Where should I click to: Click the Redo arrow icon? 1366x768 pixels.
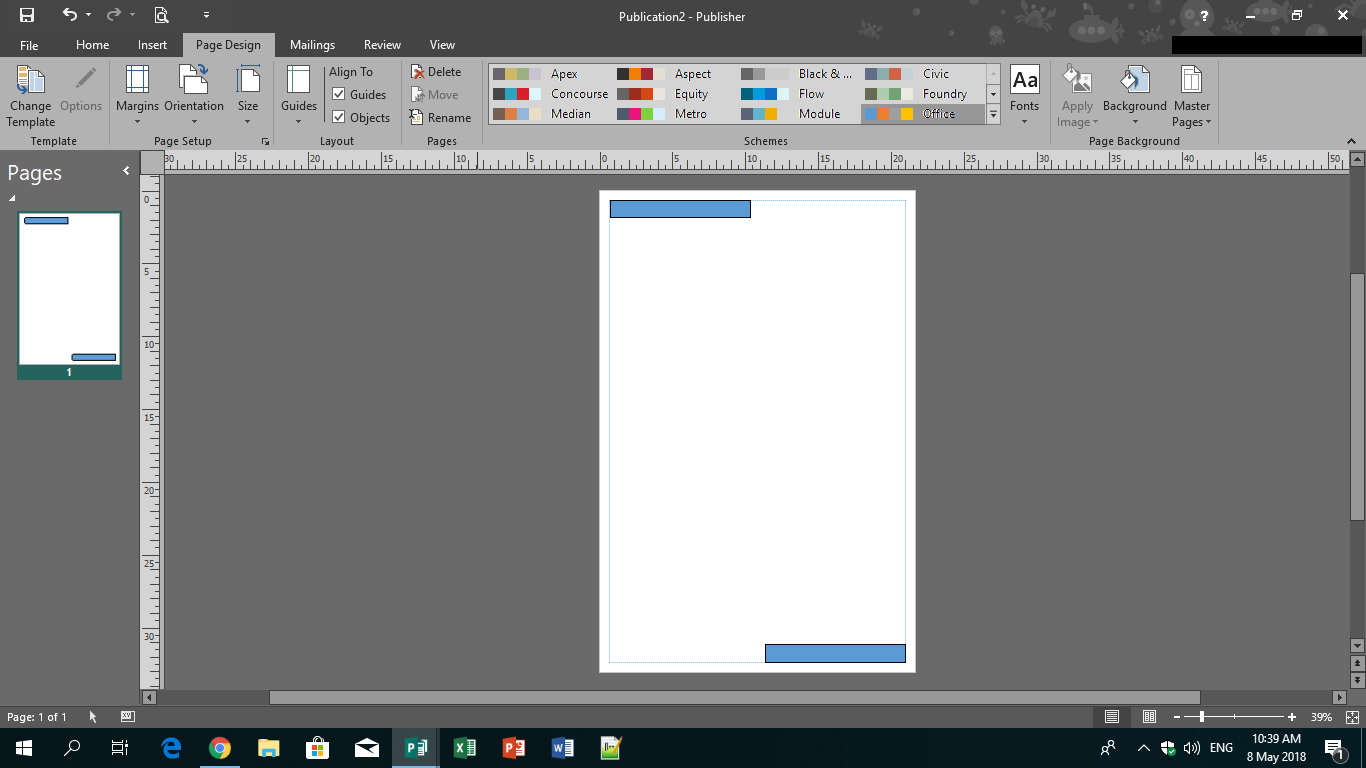(x=113, y=15)
